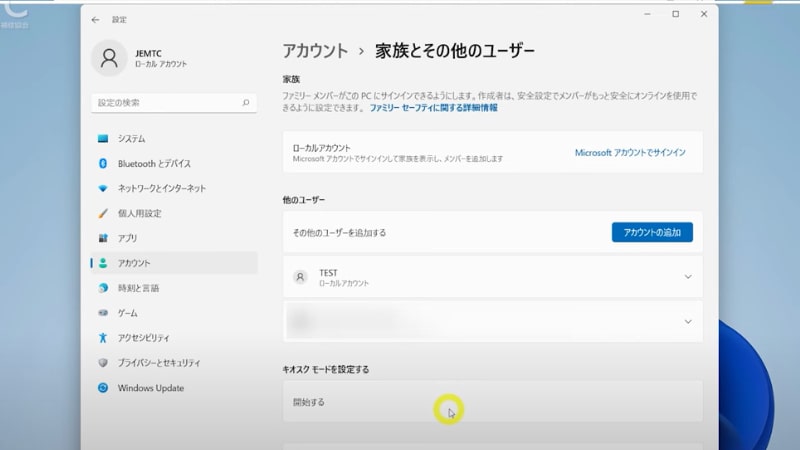Click the 時刻と言語 globe icon

[103, 288]
